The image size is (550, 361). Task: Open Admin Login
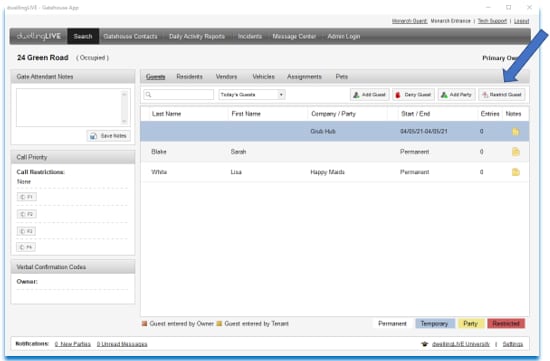344,36
